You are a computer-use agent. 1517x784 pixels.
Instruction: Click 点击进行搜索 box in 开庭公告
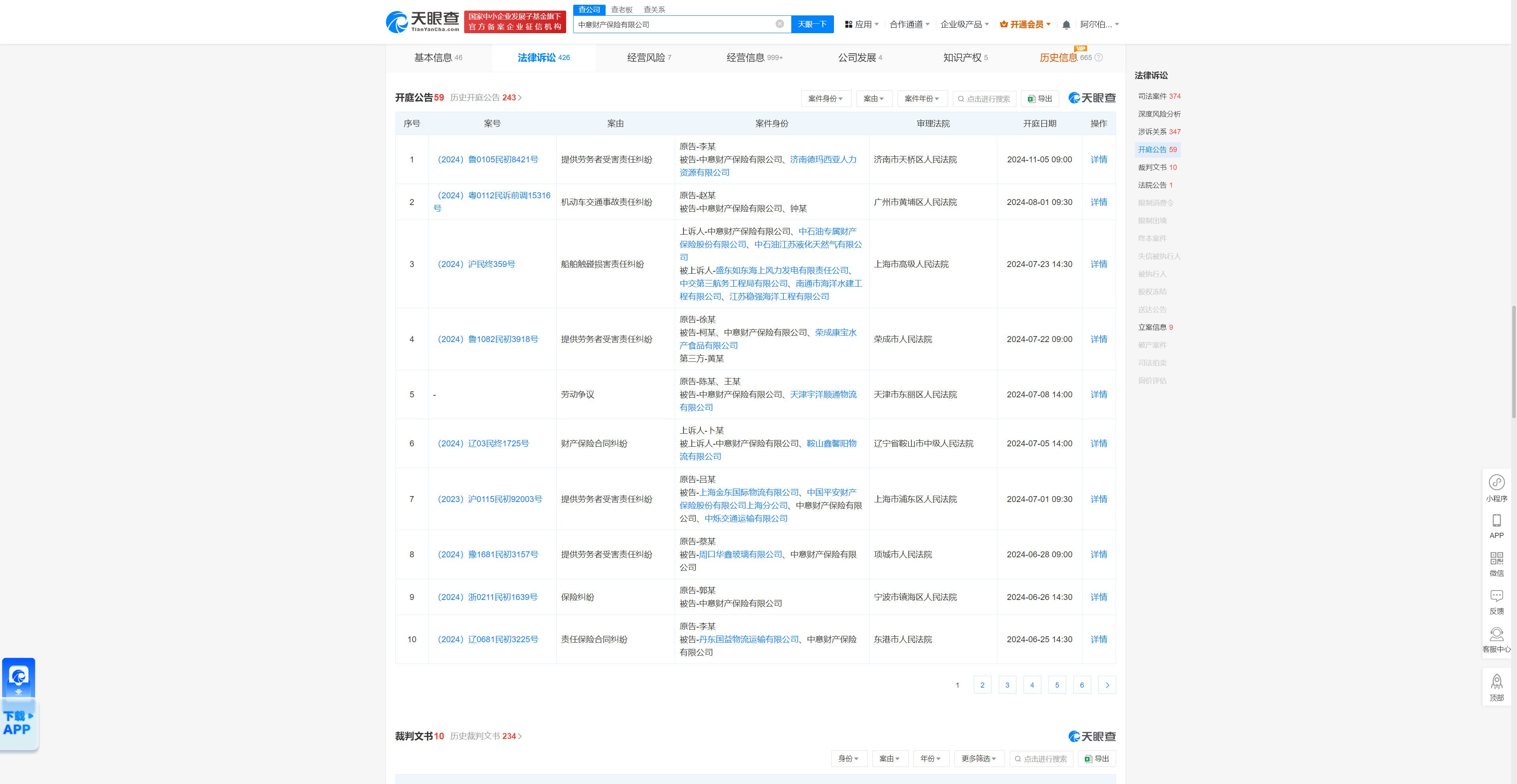pyautogui.click(x=984, y=99)
